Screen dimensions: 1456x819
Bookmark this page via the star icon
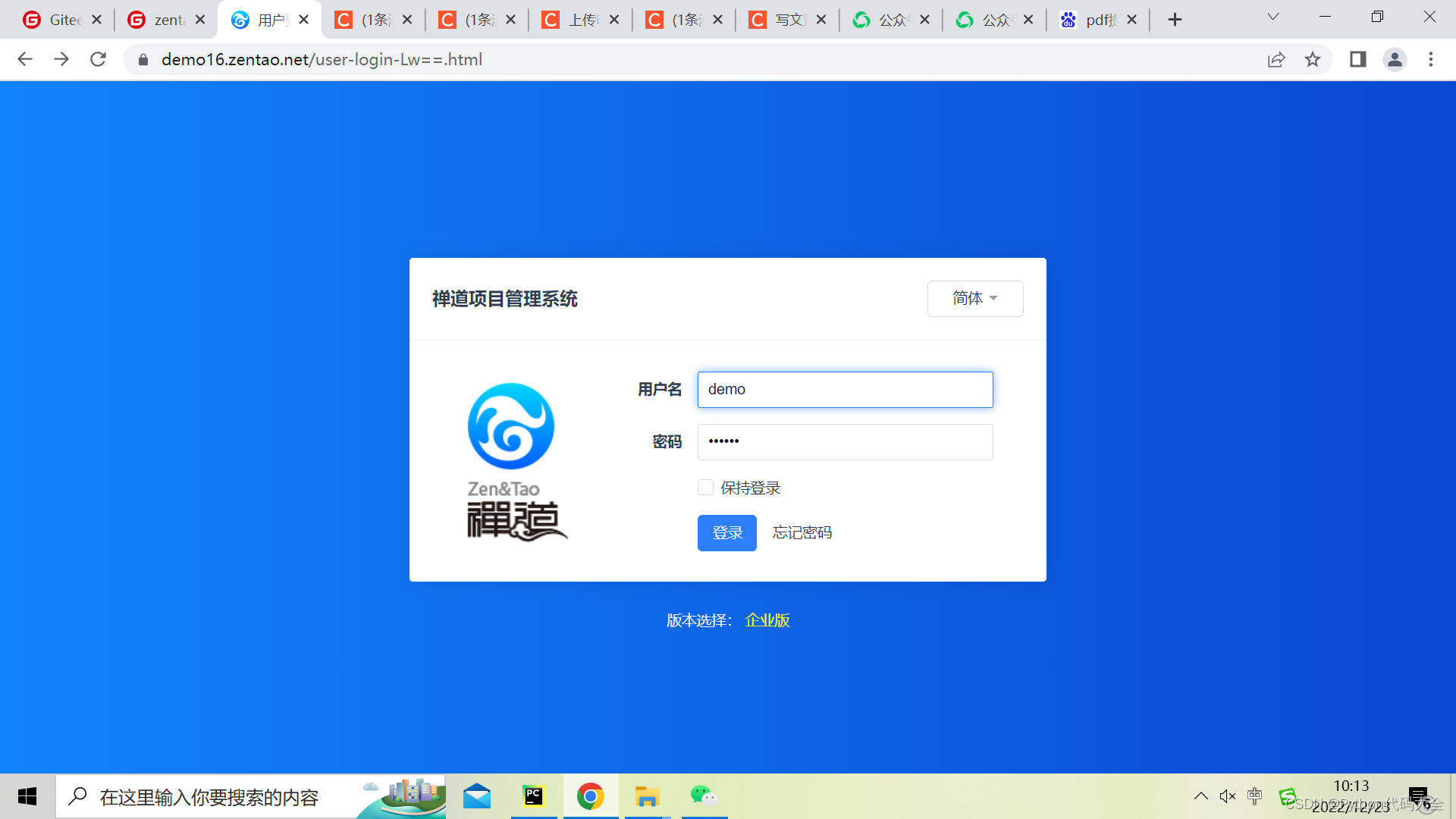[x=1313, y=59]
